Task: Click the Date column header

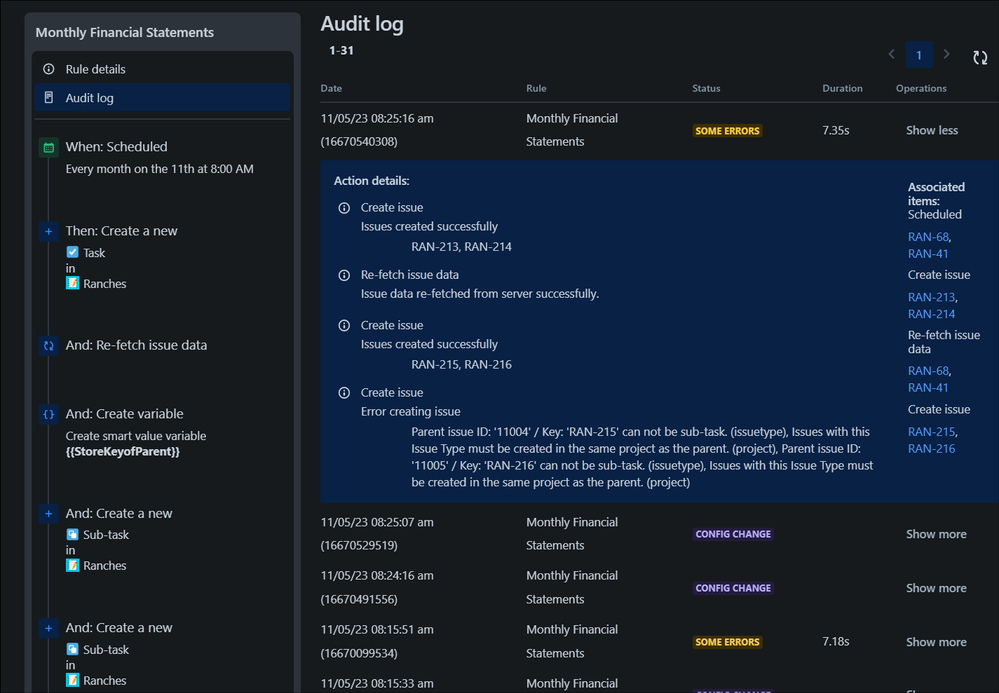Action: point(331,88)
